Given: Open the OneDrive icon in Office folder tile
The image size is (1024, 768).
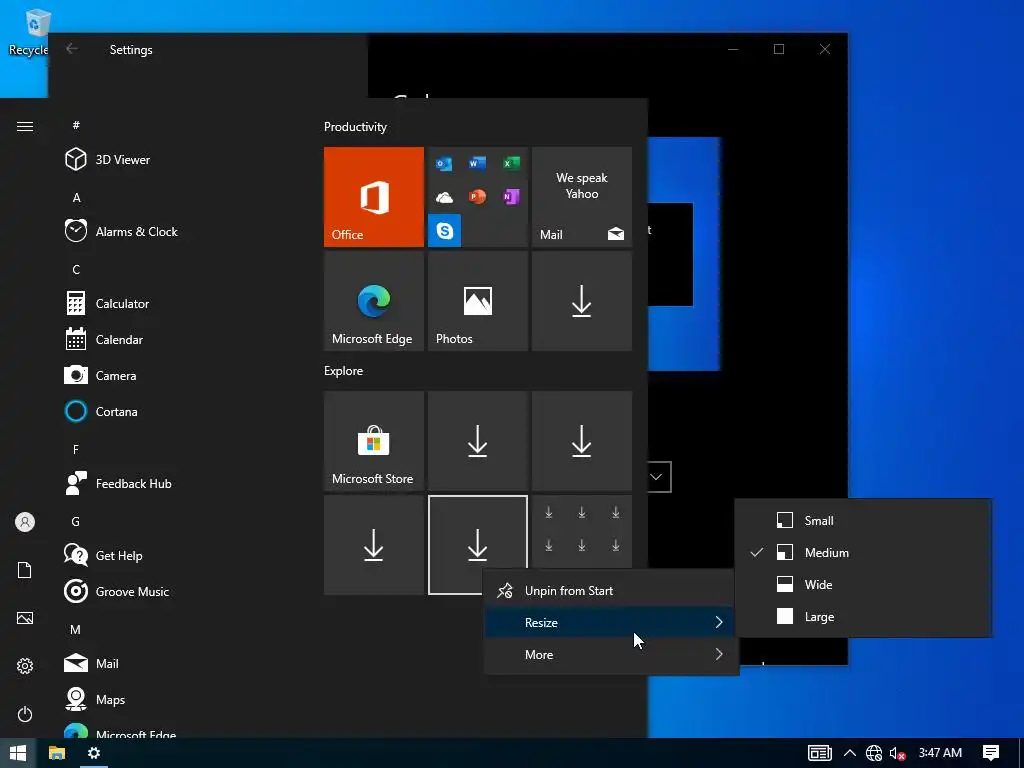Looking at the screenshot, I should (x=444, y=197).
